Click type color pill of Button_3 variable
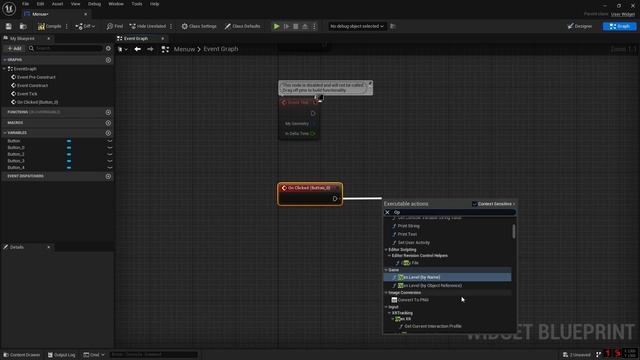 [x=69, y=161]
